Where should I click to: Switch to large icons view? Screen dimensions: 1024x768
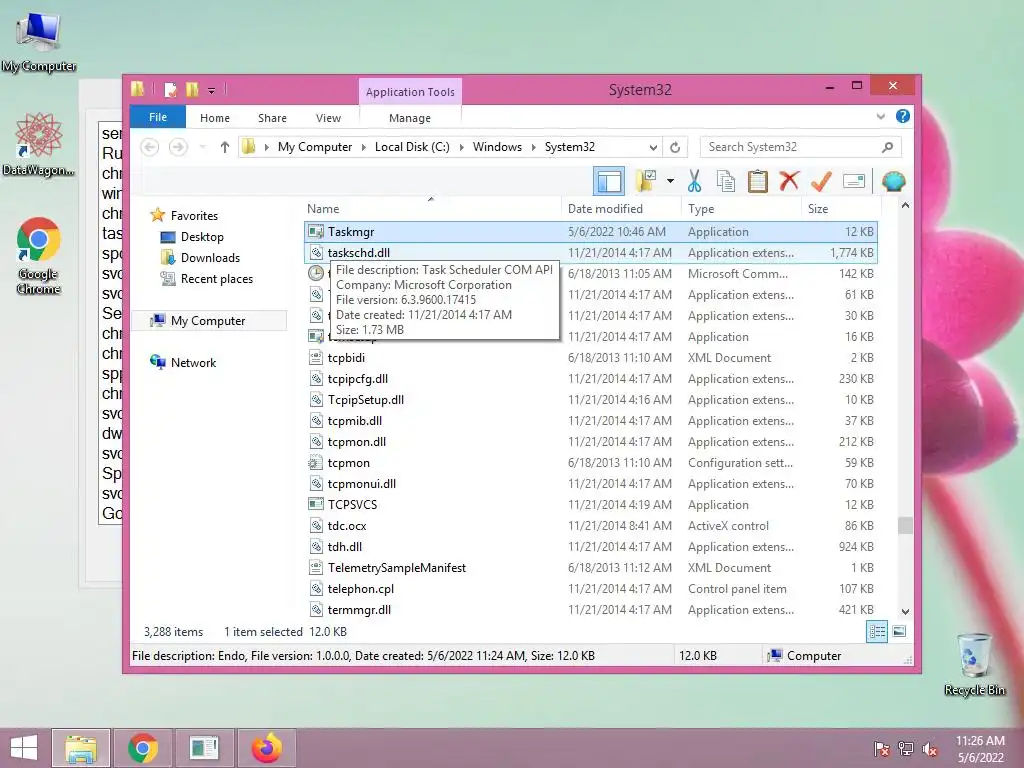[899, 632]
